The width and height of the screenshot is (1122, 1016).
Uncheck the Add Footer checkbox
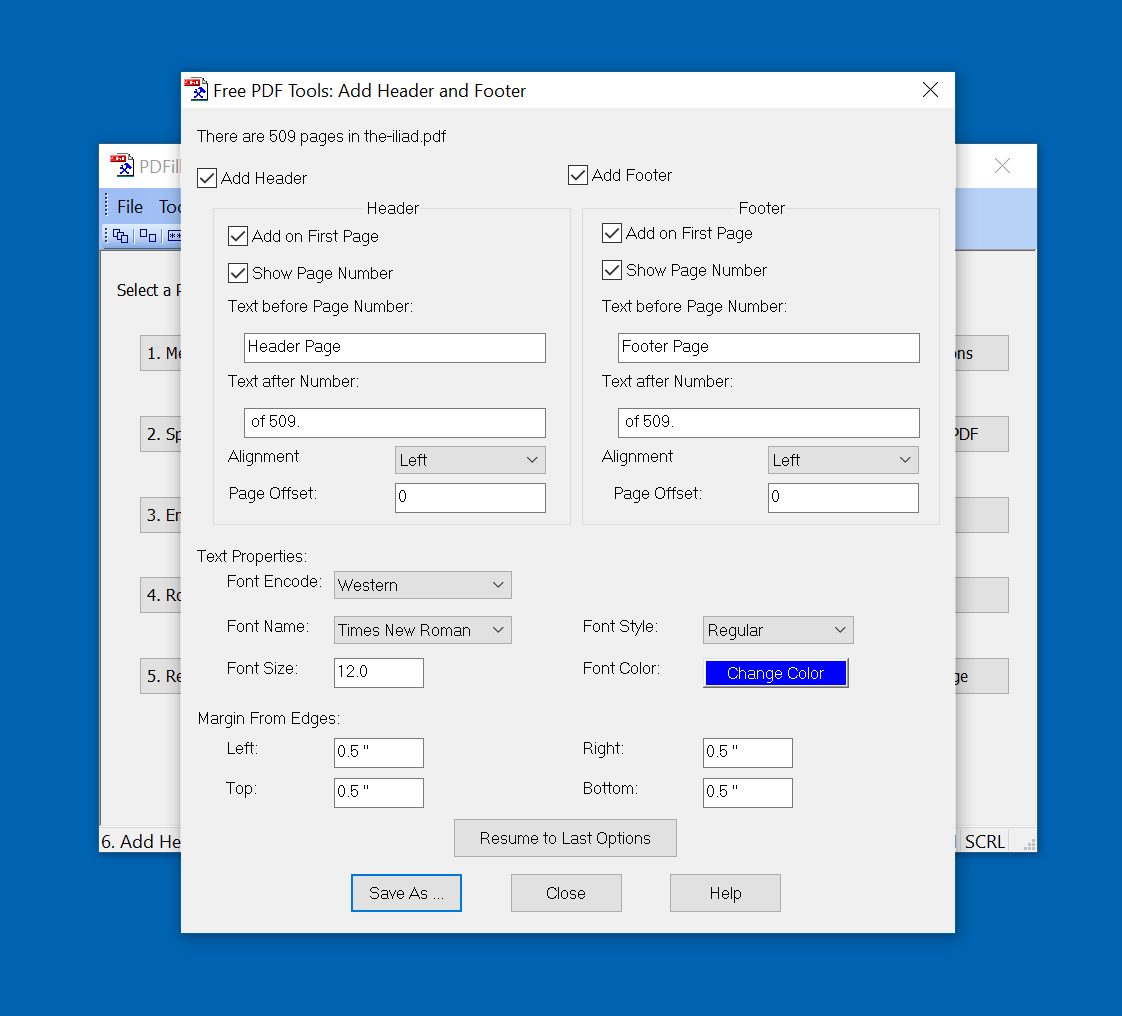coord(577,175)
